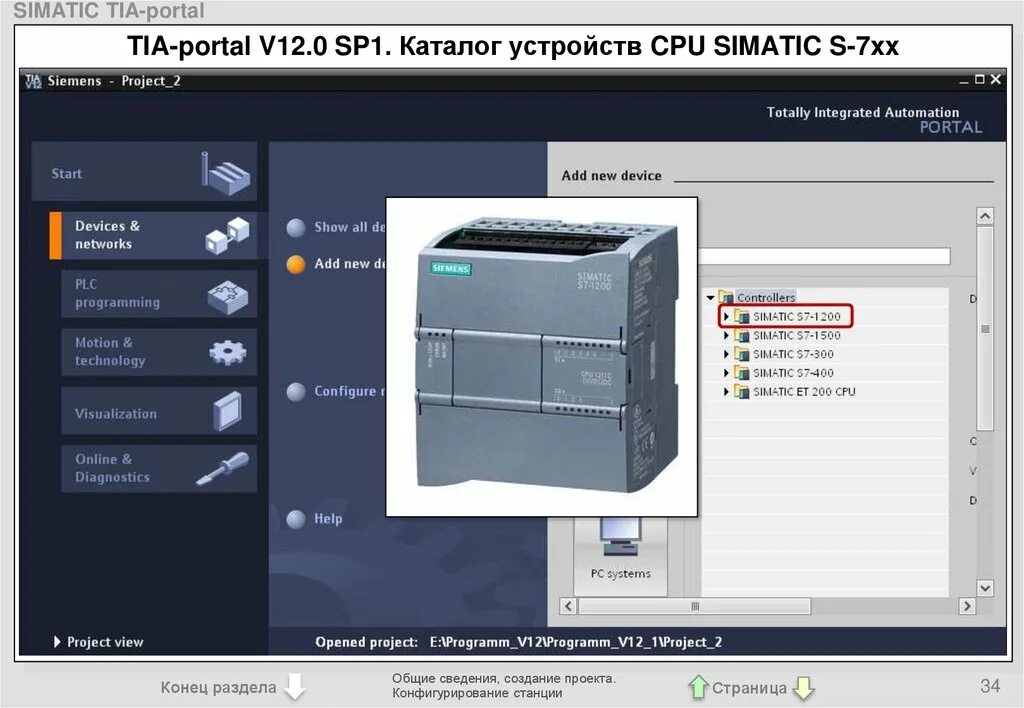Expand the SIMATIC S7-300 node

(726, 354)
